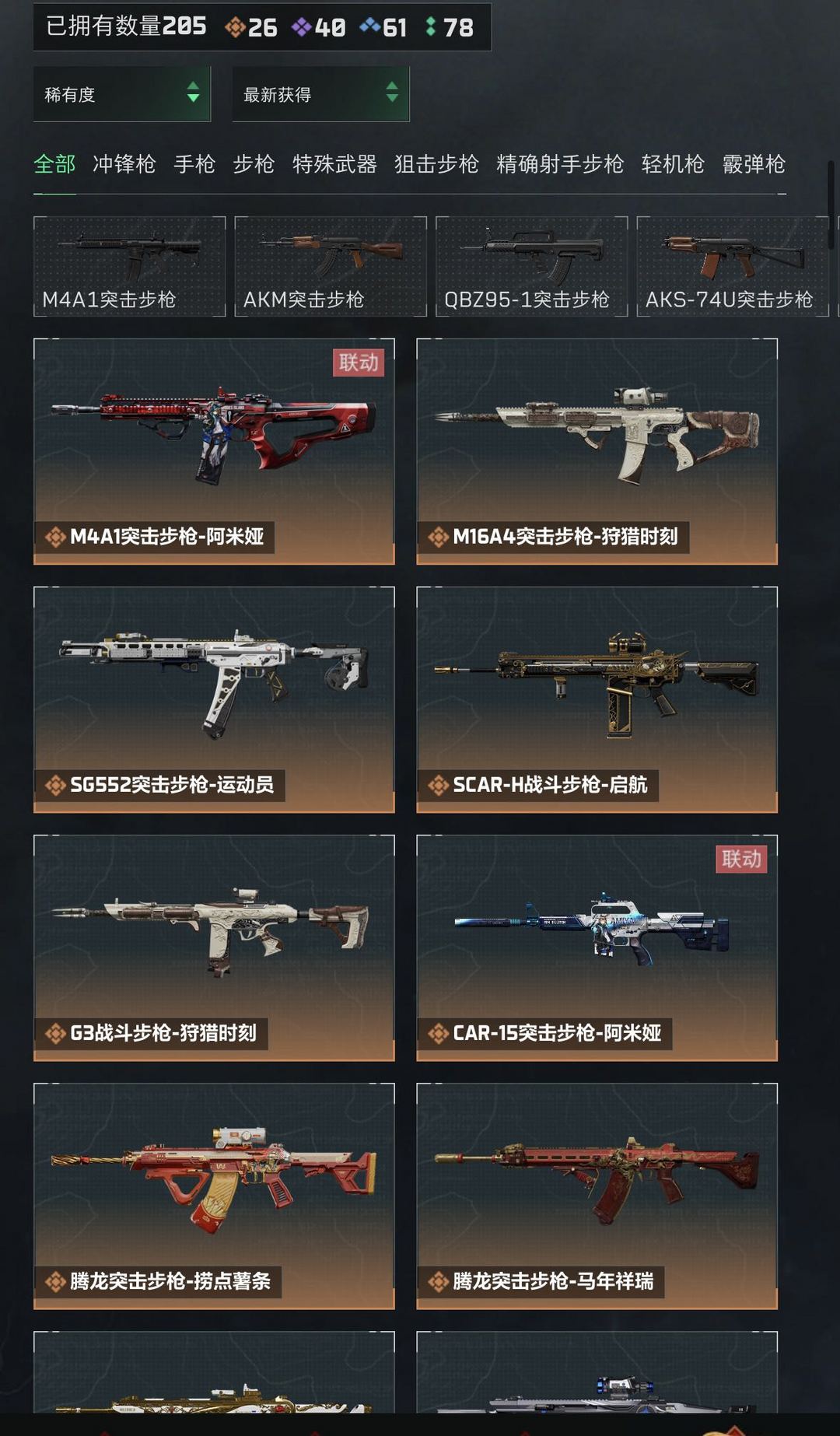Open the 稀有度 sort dropdown

(x=122, y=94)
